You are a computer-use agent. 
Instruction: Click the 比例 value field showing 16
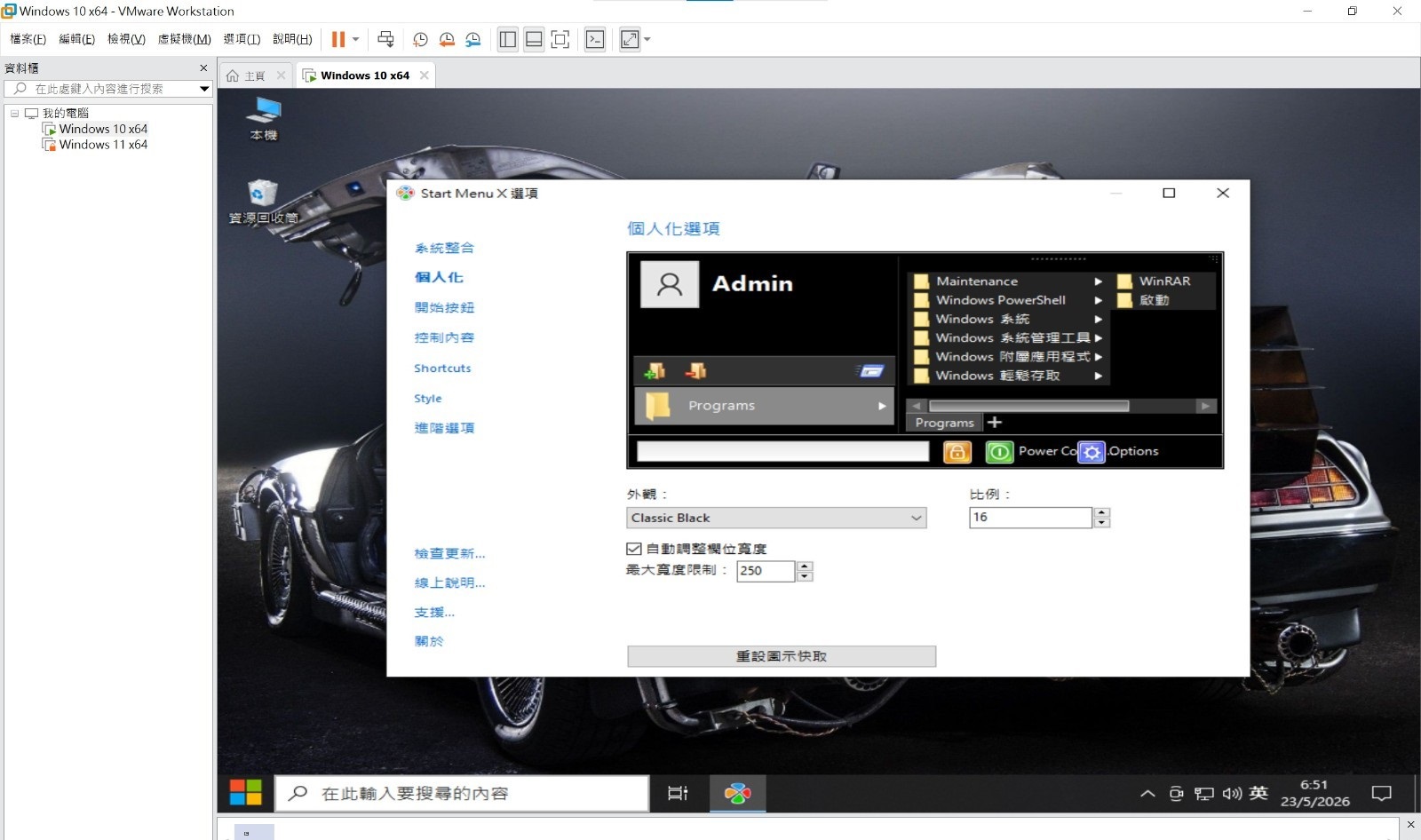(x=1030, y=517)
